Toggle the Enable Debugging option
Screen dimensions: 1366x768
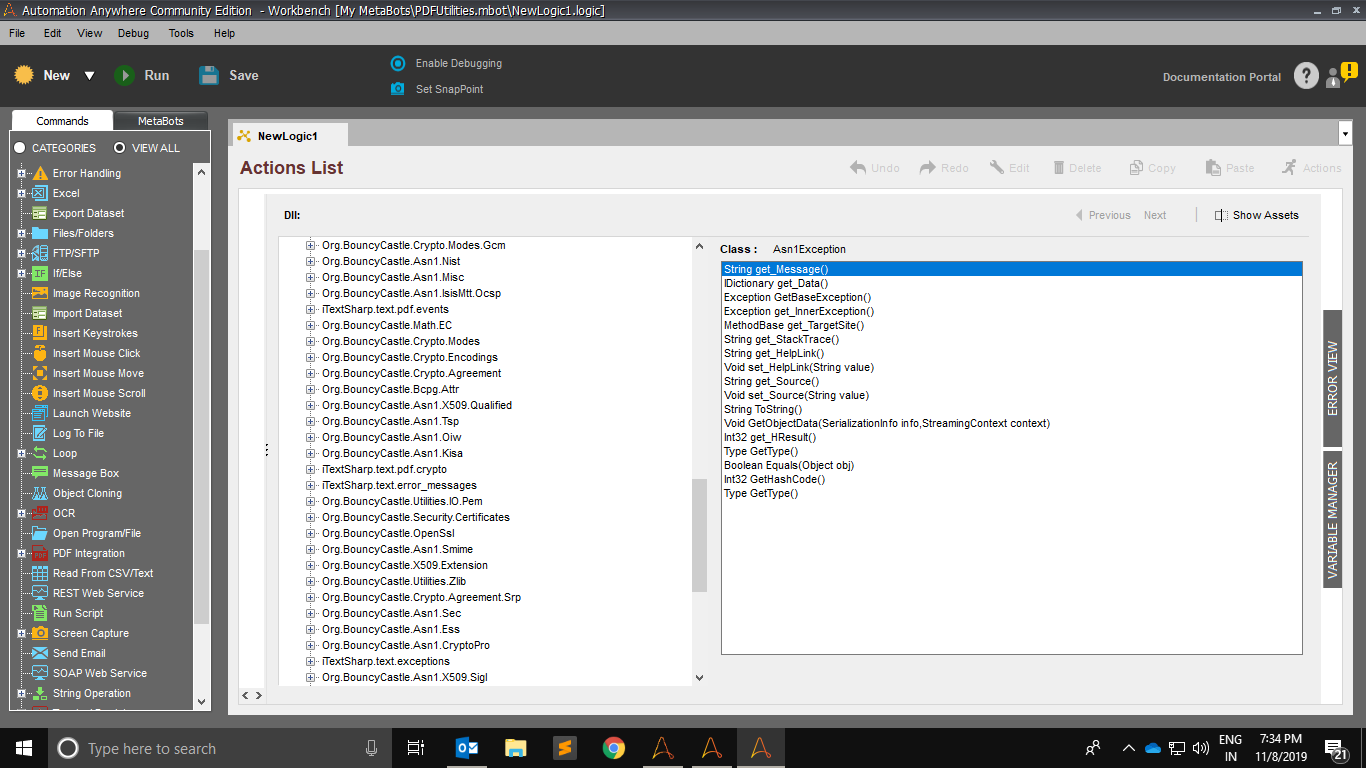point(398,63)
